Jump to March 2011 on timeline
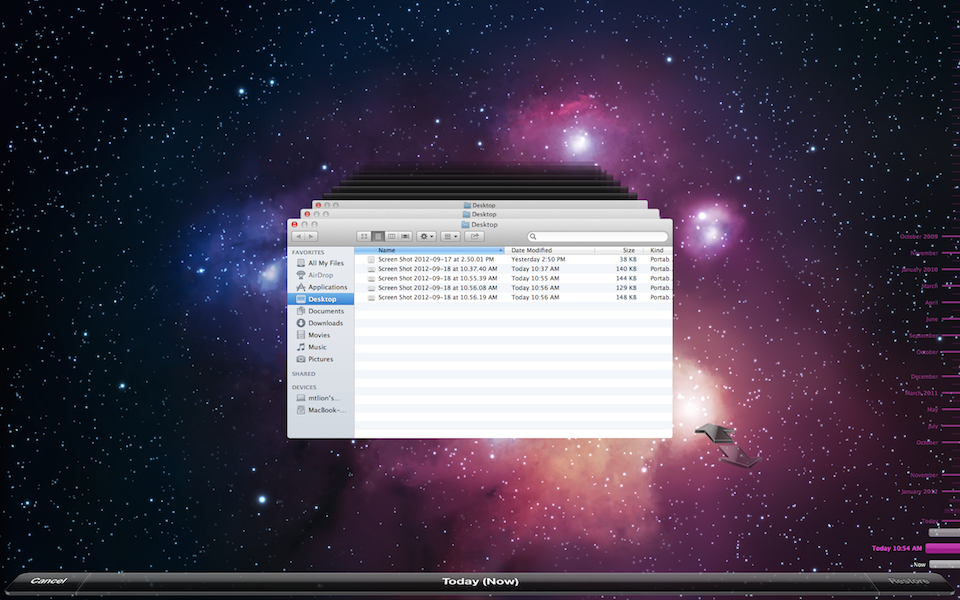Viewport: 960px width, 600px height. [921, 393]
